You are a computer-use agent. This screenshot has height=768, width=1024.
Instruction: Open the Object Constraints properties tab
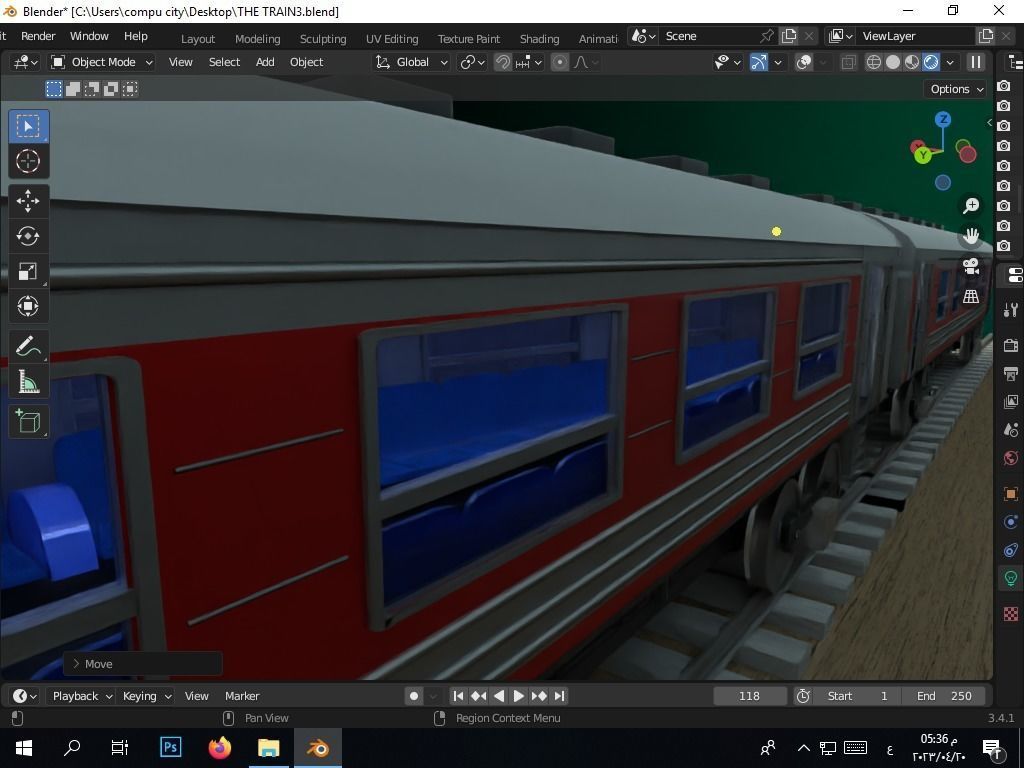pyautogui.click(x=1011, y=550)
